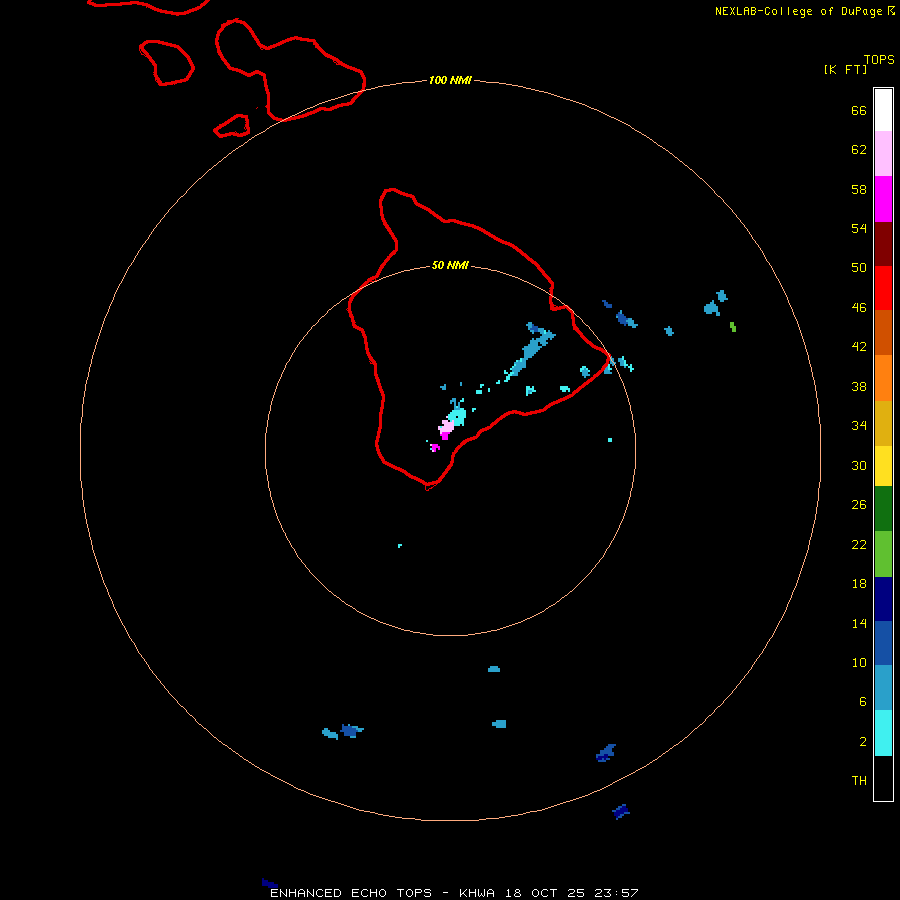Image resolution: width=900 pixels, height=900 pixels.
Task: Click the light pink echo top on the island
Action: coord(446,426)
